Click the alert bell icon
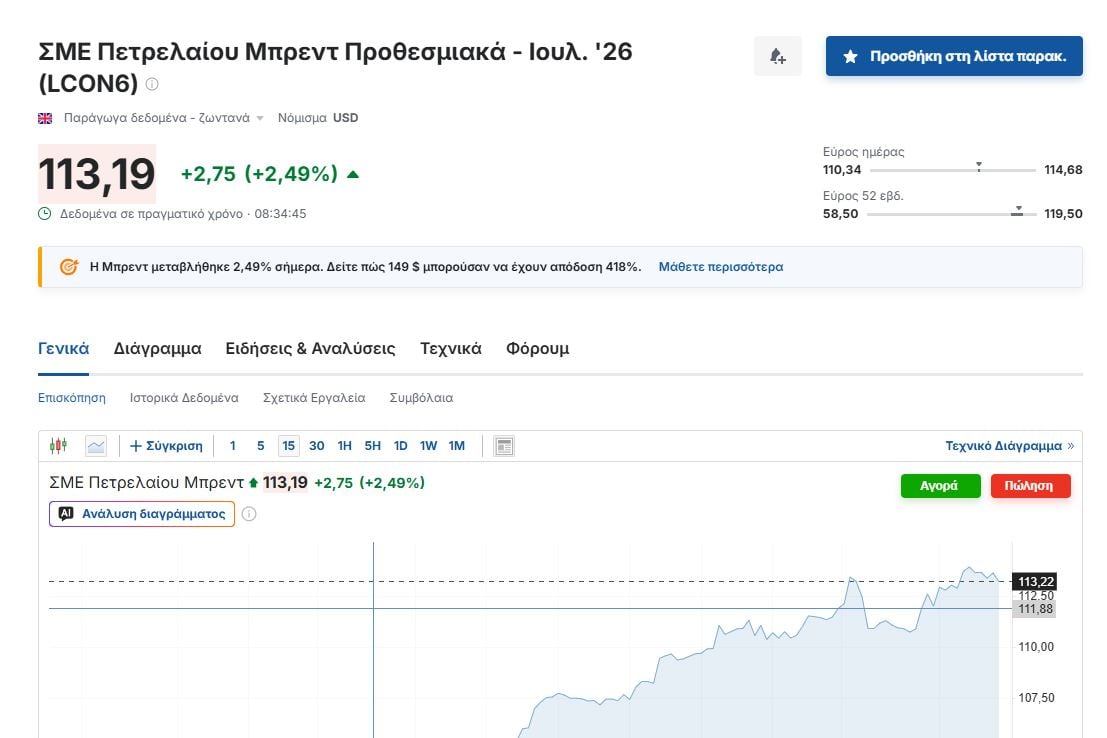This screenshot has height=738, width=1107. pos(777,56)
